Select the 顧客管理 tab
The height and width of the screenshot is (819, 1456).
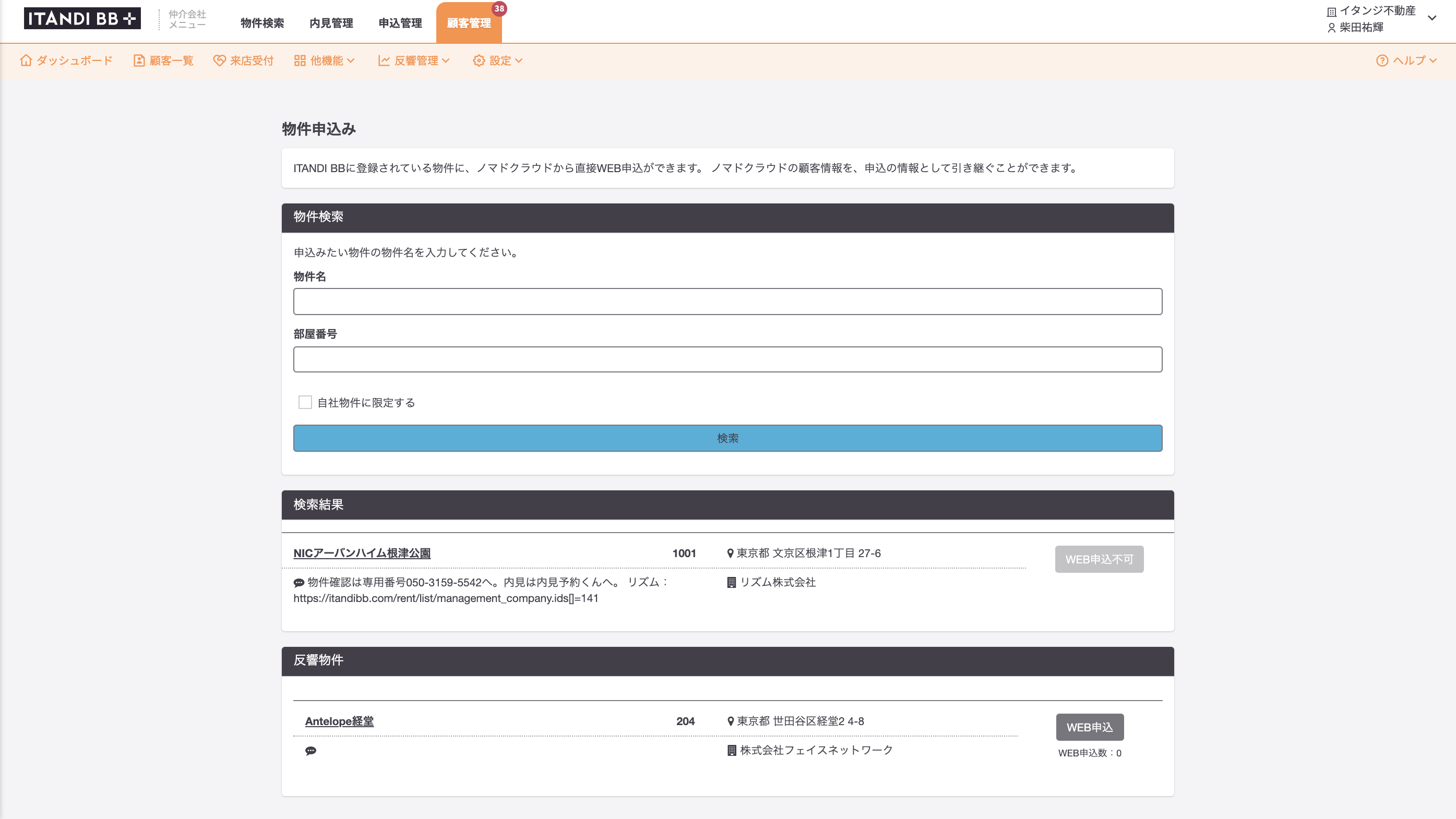(x=469, y=23)
